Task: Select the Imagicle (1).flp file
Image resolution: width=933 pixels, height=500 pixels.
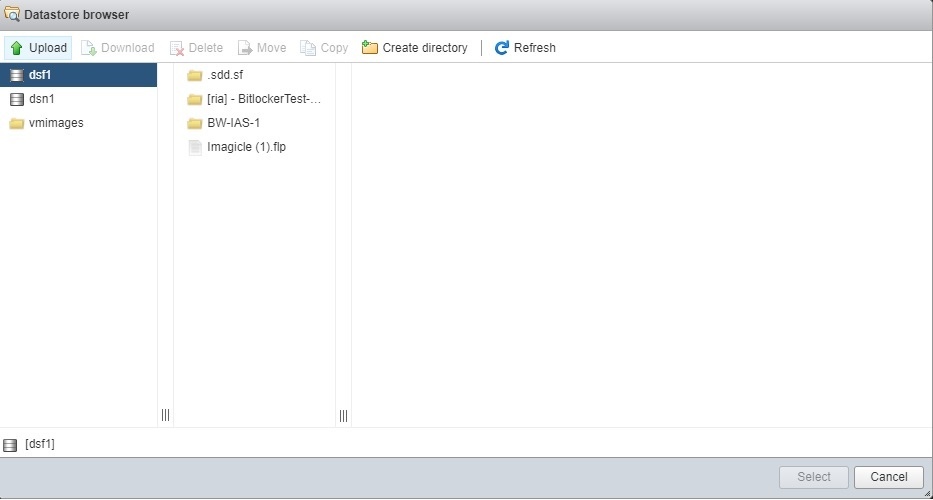Action: (x=246, y=147)
